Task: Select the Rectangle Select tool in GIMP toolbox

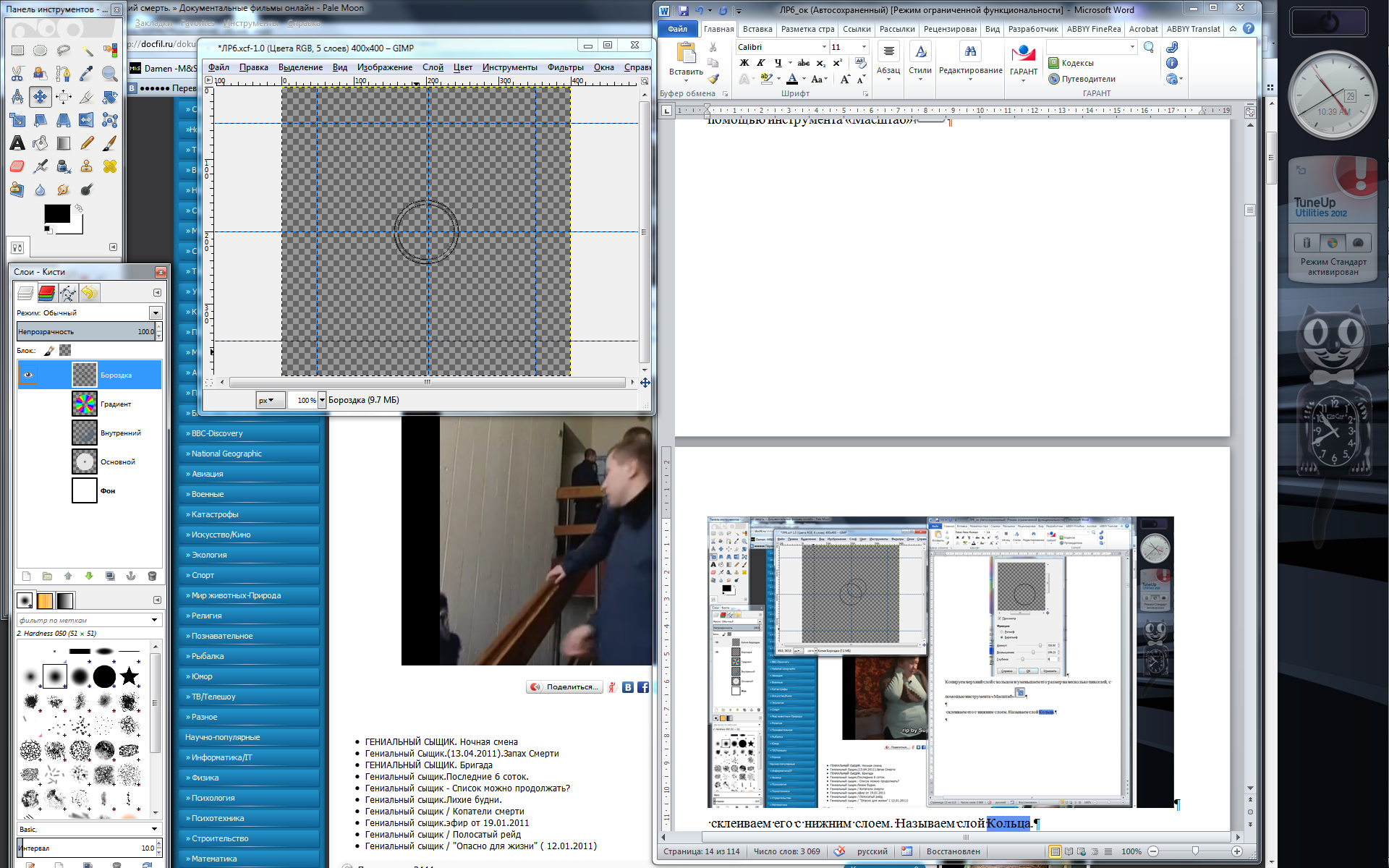Action: [17, 51]
